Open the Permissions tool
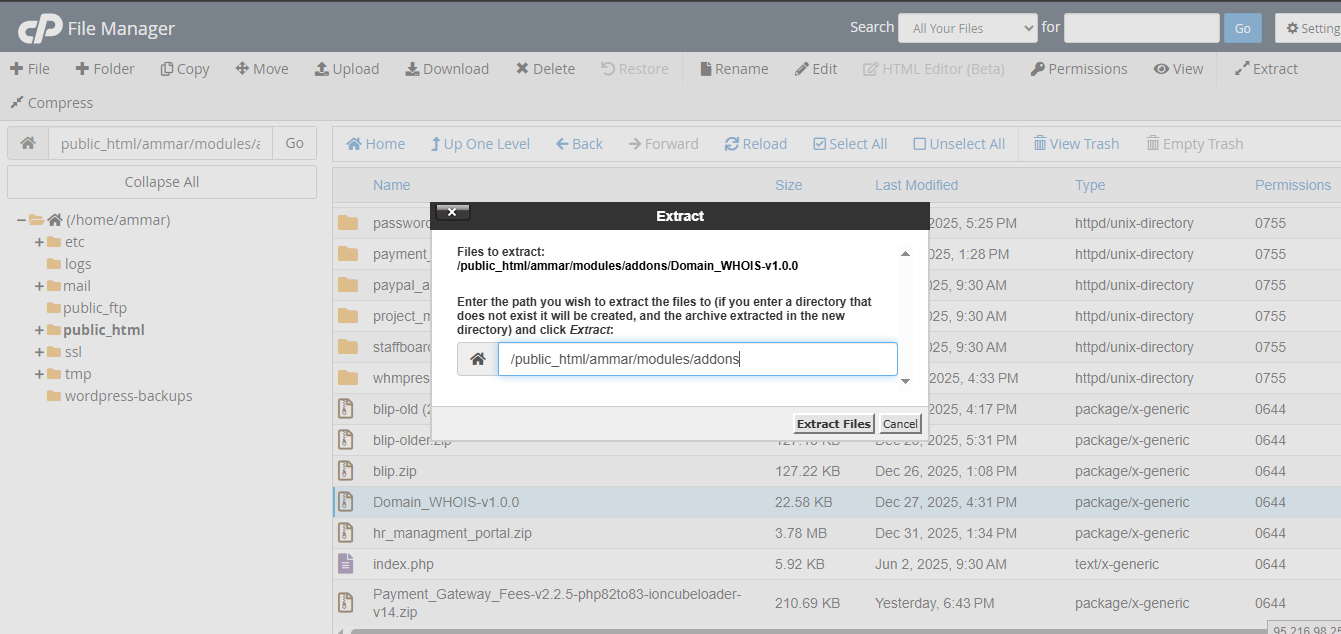 pos(1078,69)
